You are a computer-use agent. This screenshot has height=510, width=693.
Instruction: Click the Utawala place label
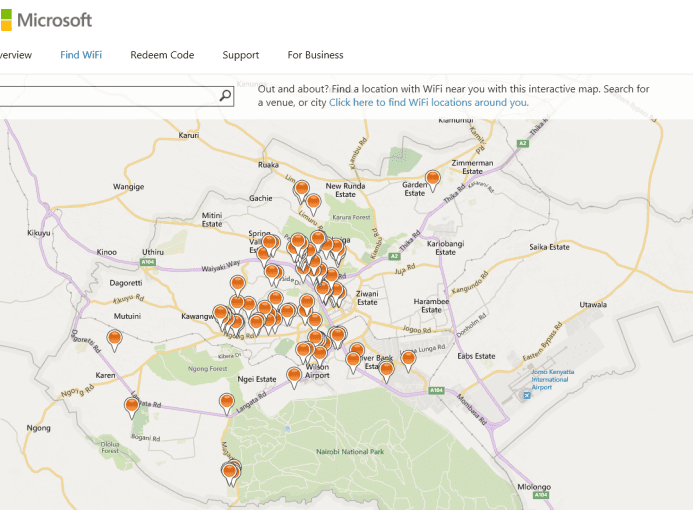pyautogui.click(x=593, y=304)
